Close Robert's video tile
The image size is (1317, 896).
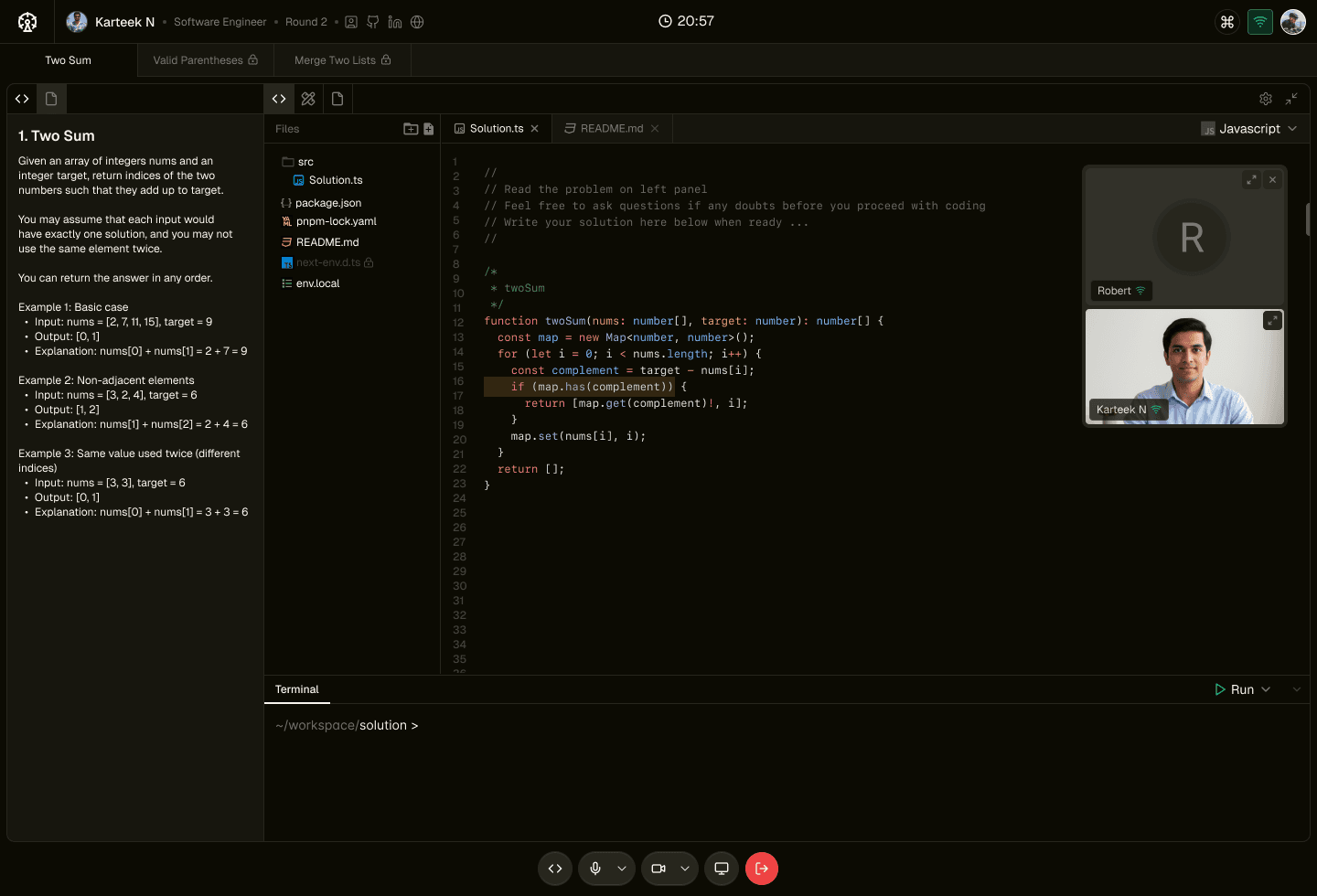pyautogui.click(x=1272, y=180)
